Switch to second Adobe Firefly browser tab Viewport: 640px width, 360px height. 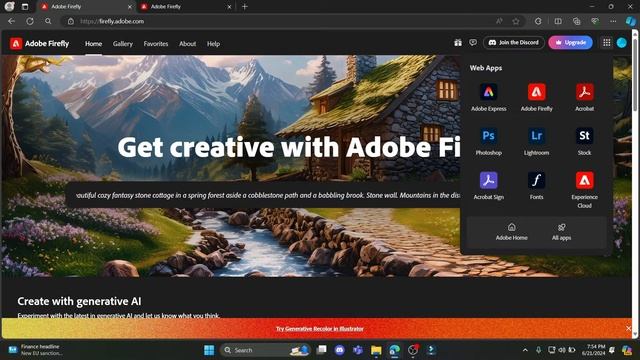[186, 7]
